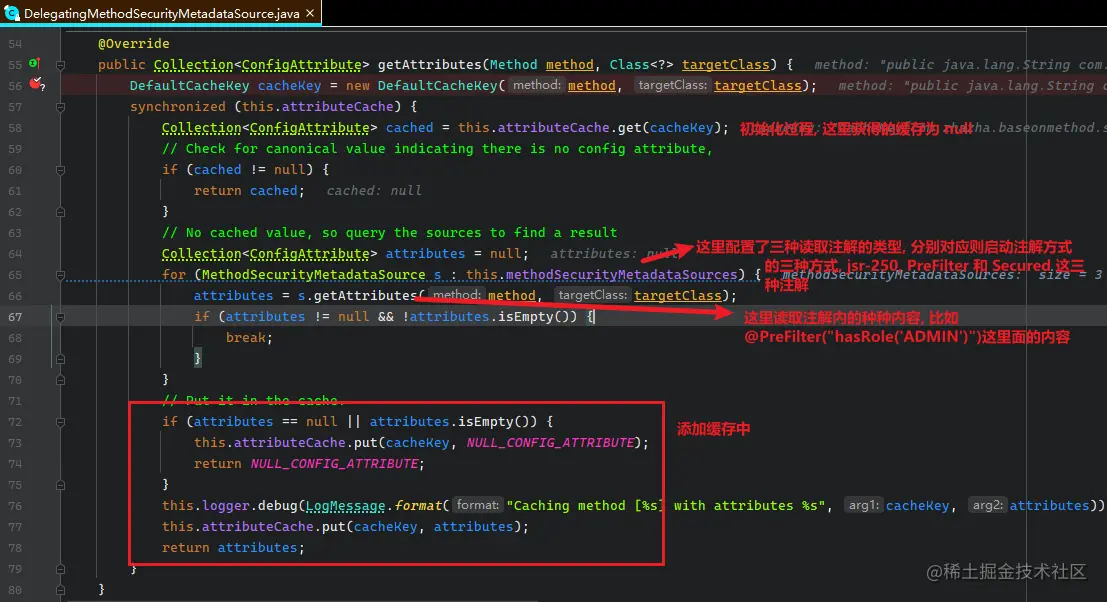
Task: Toggle the breakpoint on line 56
Action: [x=36, y=85]
